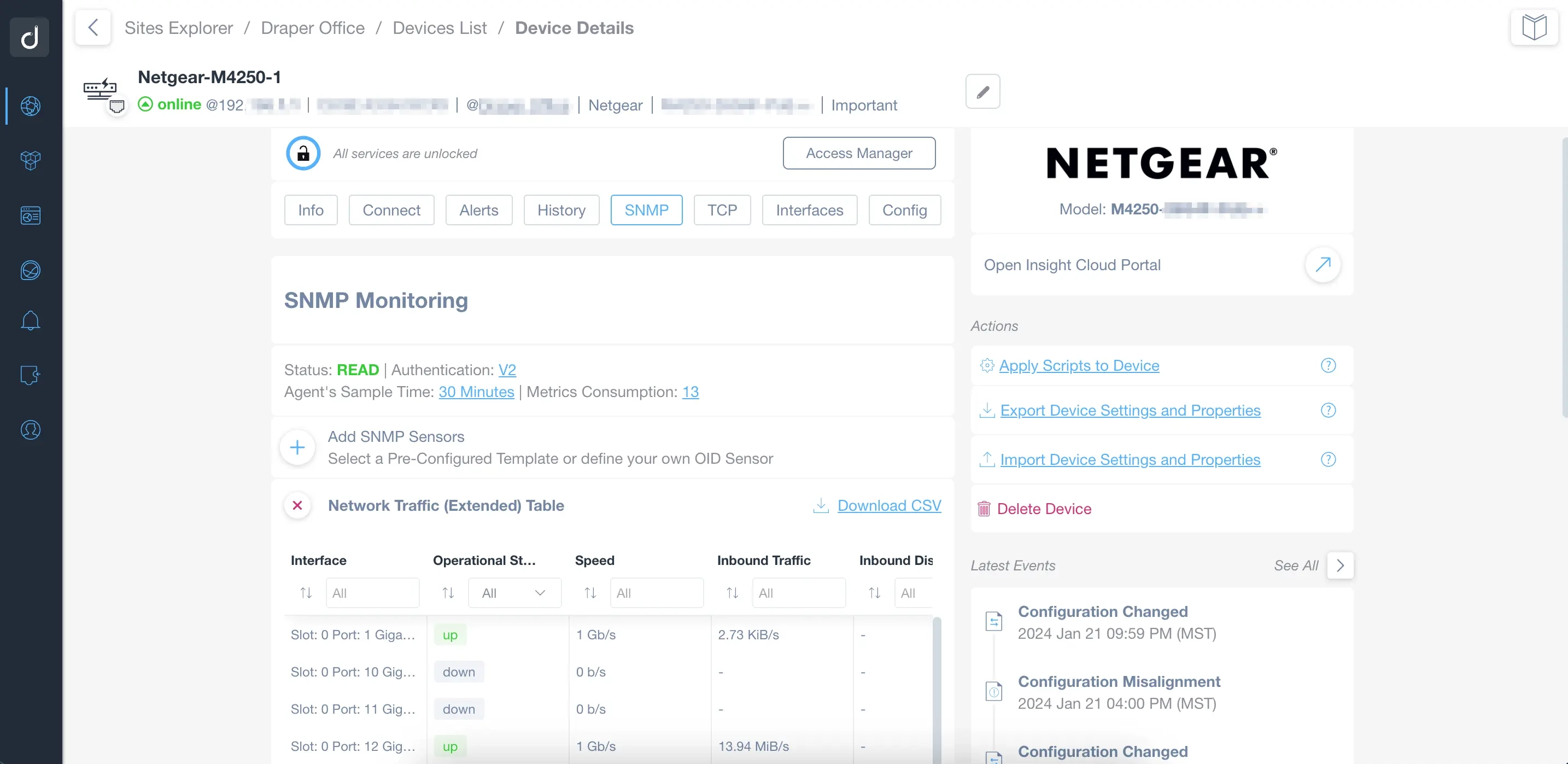The width and height of the screenshot is (1568, 764).
Task: Sort the Speed column
Action: tap(590, 593)
